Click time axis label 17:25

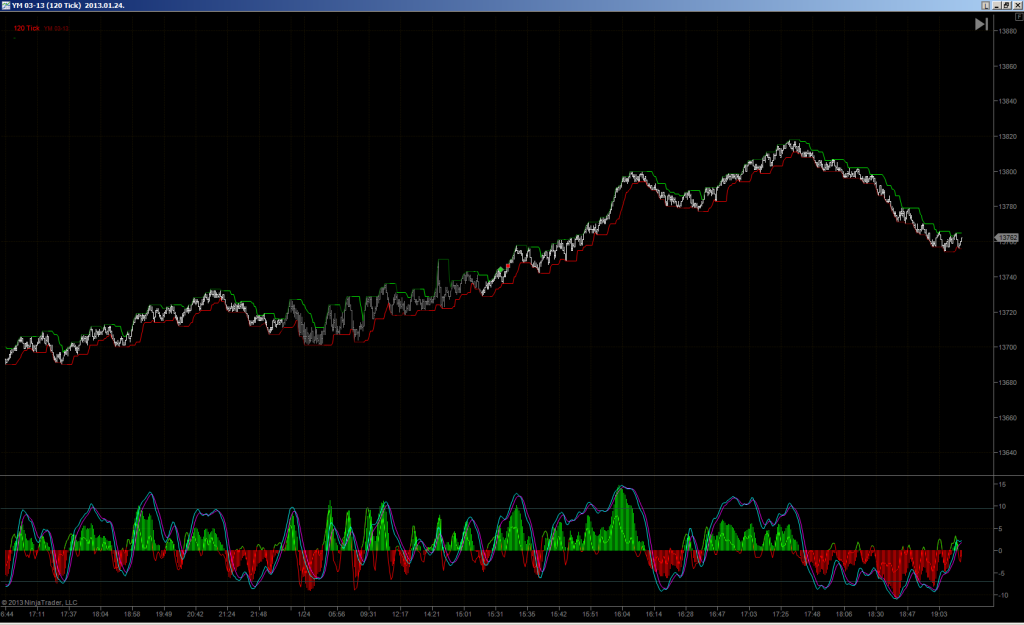(780, 614)
